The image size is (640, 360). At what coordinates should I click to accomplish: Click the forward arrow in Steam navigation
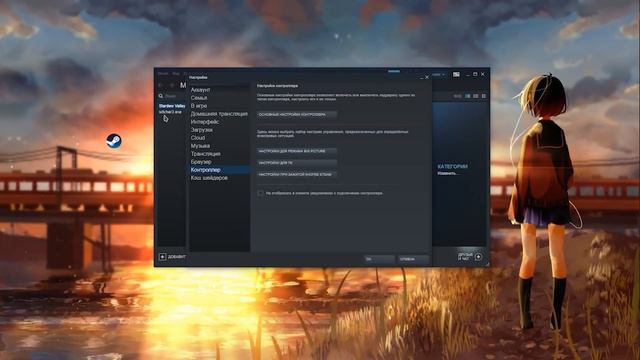[x=171, y=85]
